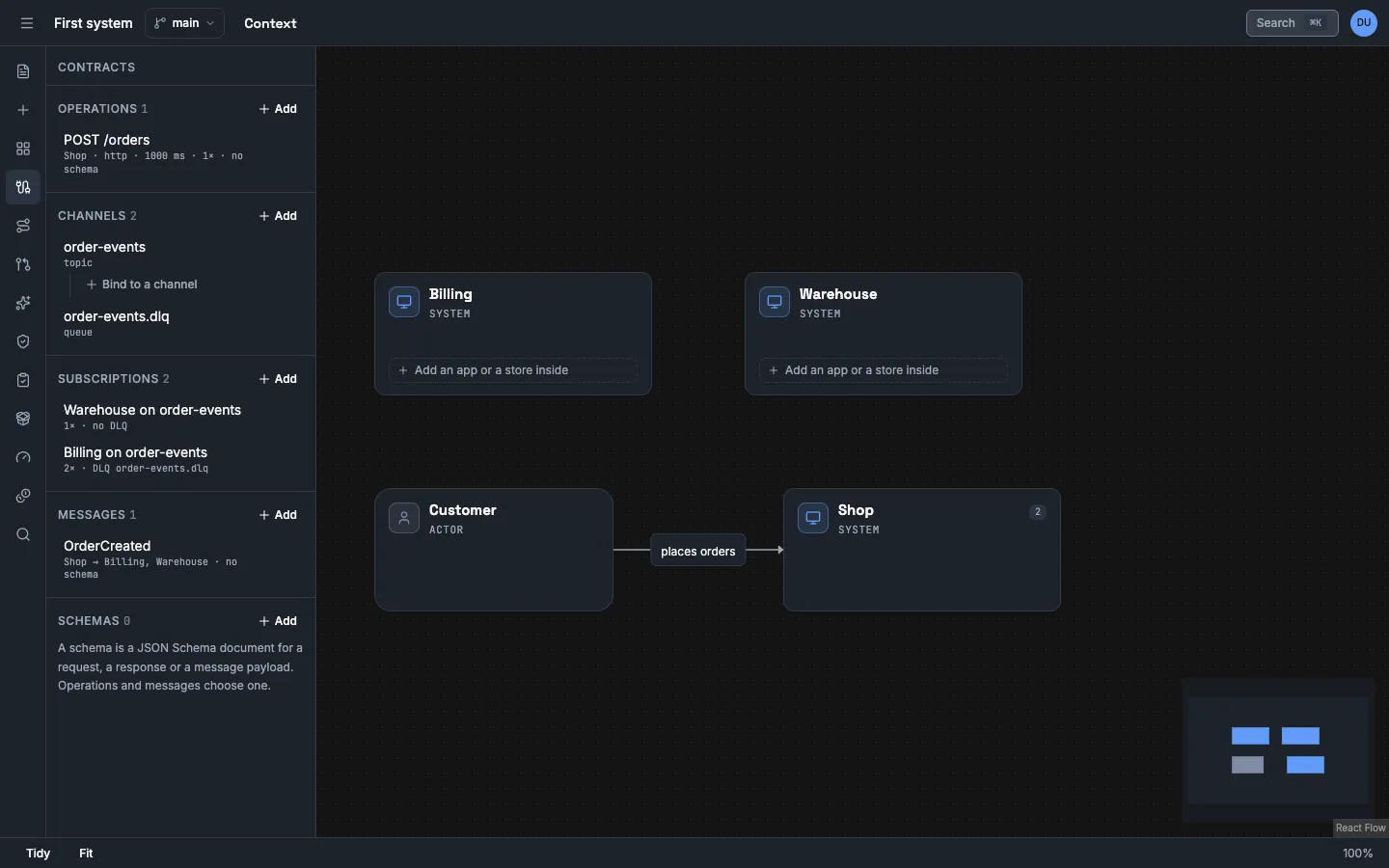The image size is (1389, 868).
Task: Click the Shop system monitor icon
Action: (x=813, y=518)
